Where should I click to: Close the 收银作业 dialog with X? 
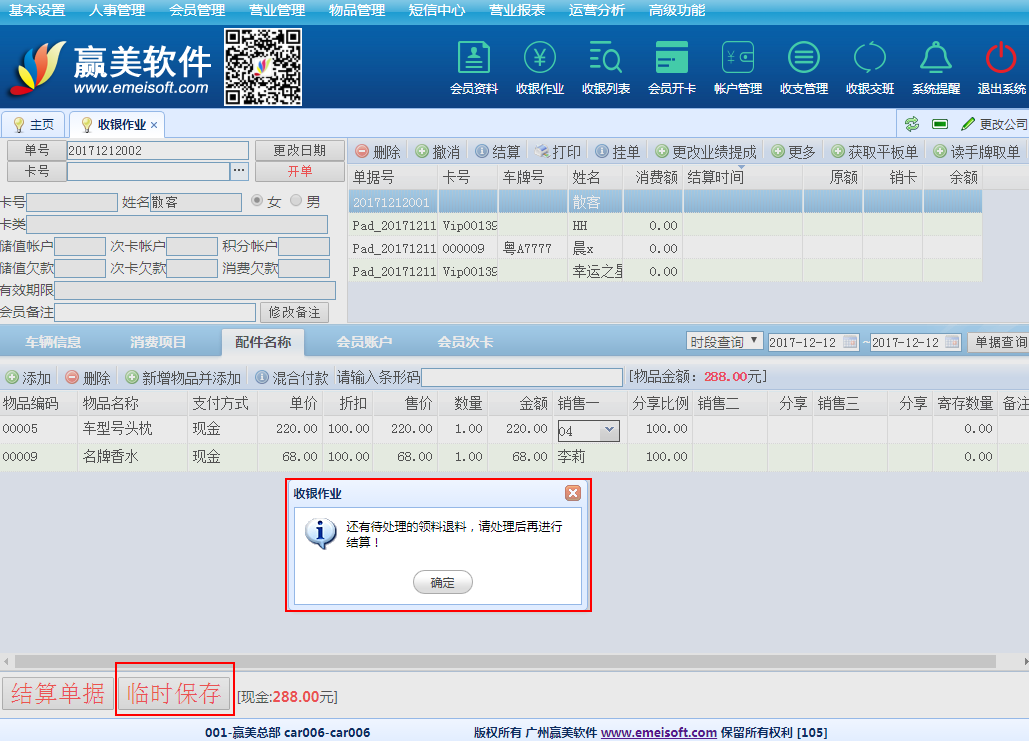(573, 493)
